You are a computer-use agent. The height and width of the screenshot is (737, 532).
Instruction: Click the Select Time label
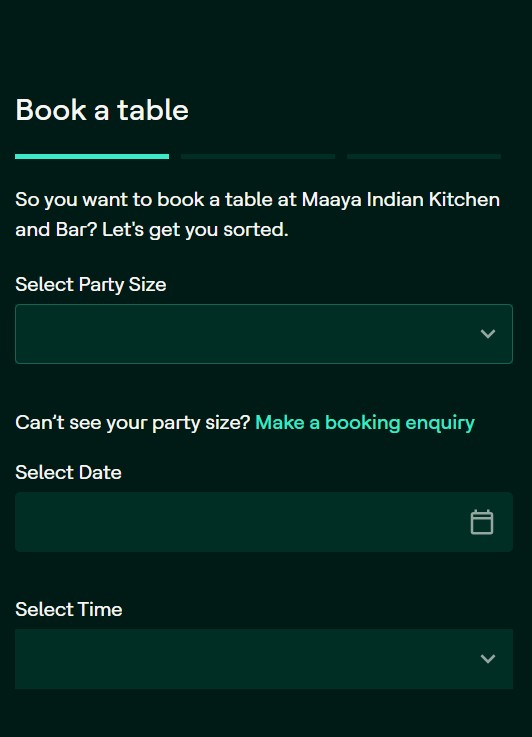[x=69, y=609]
